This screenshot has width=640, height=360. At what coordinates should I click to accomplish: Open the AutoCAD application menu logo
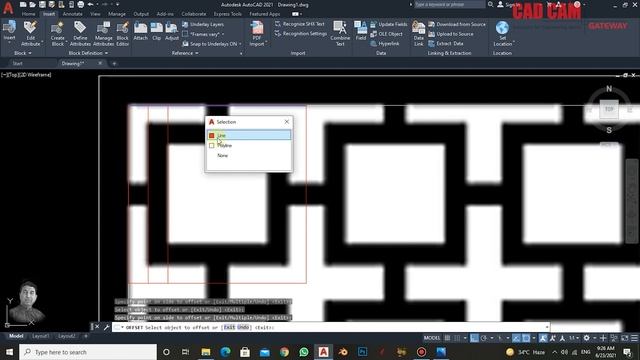pos(8,8)
